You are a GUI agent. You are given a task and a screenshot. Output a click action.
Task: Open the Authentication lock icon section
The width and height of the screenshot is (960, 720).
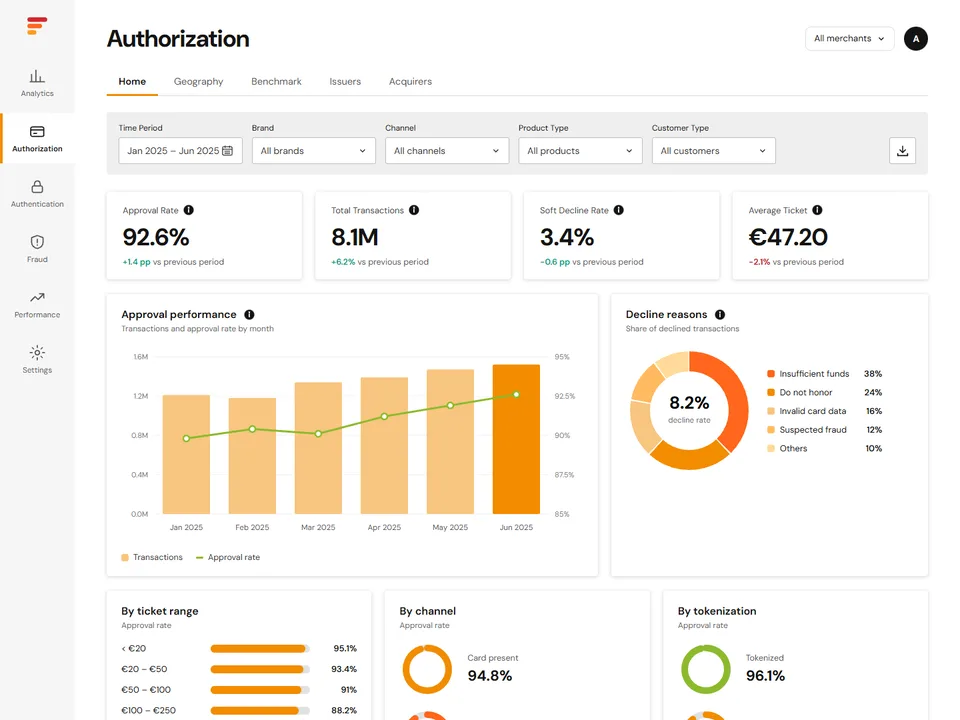click(37, 193)
